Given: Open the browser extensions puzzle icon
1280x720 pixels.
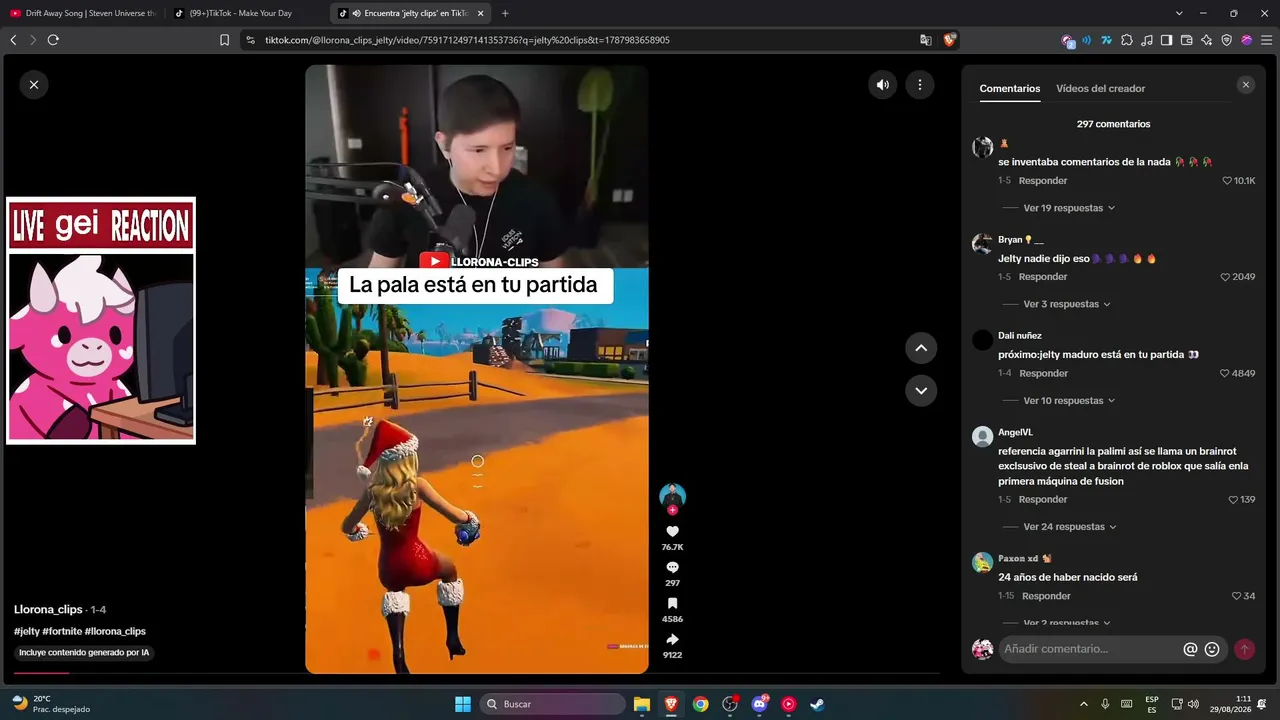Looking at the screenshot, I should tap(1127, 40).
